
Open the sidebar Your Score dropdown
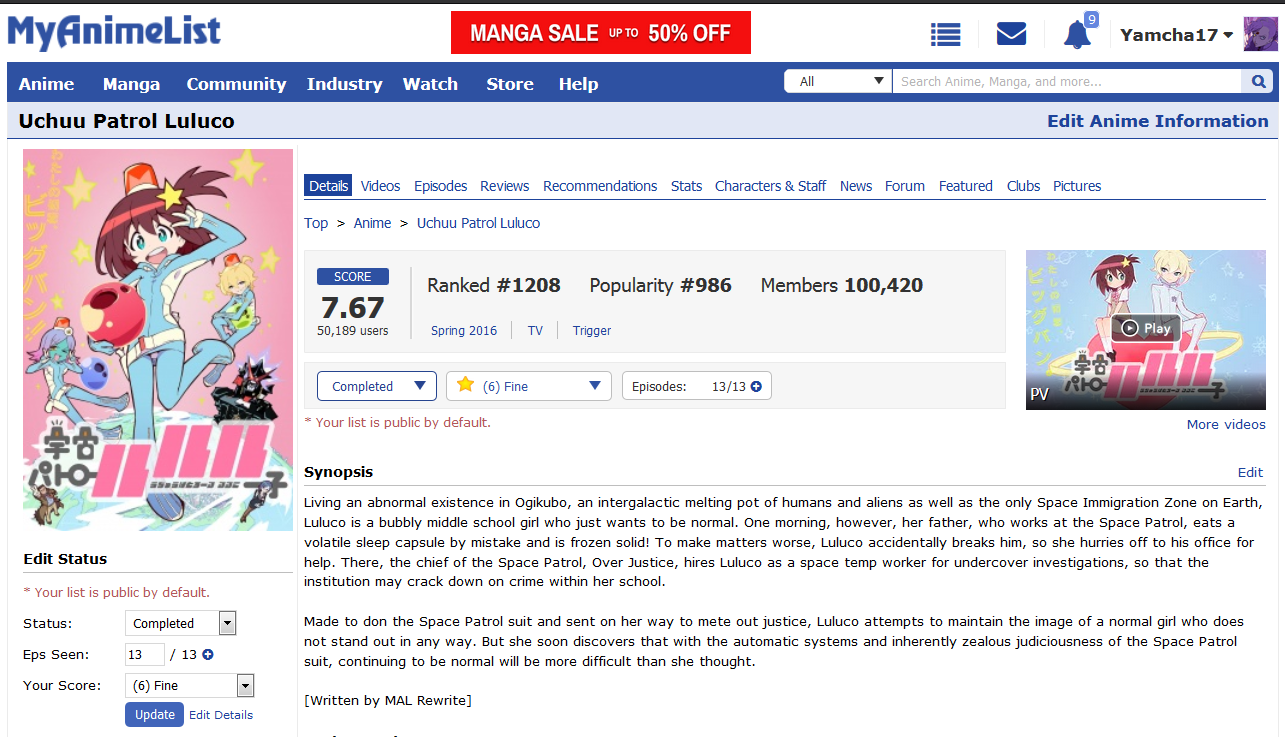click(190, 685)
